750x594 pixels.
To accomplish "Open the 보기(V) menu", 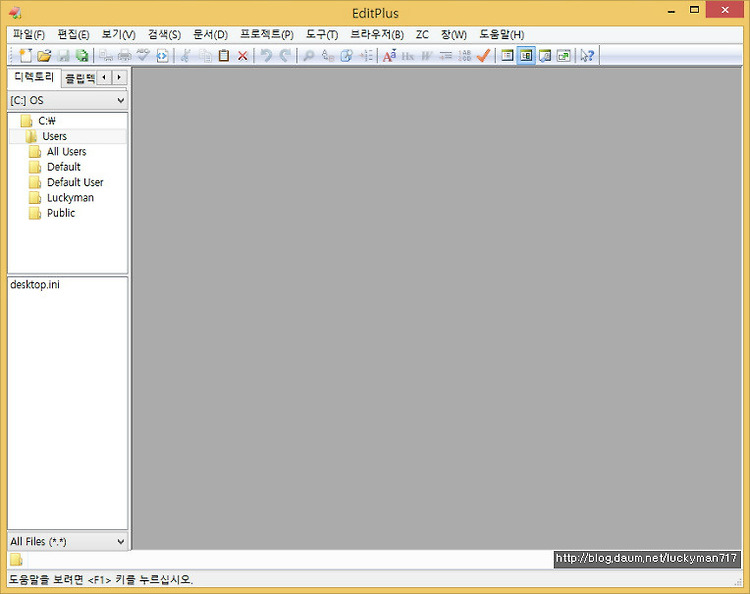I will click(x=119, y=34).
